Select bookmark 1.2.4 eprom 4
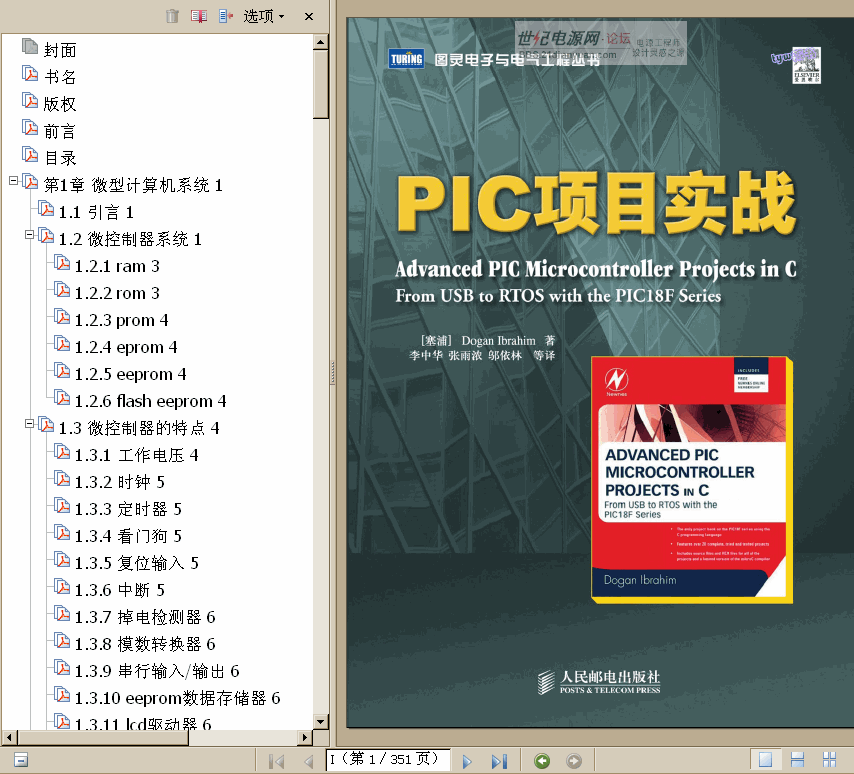 pyautogui.click(x=126, y=347)
